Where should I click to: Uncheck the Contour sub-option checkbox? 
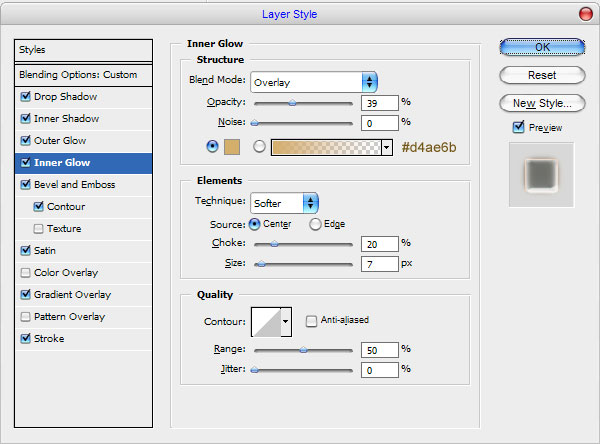click(x=38, y=206)
